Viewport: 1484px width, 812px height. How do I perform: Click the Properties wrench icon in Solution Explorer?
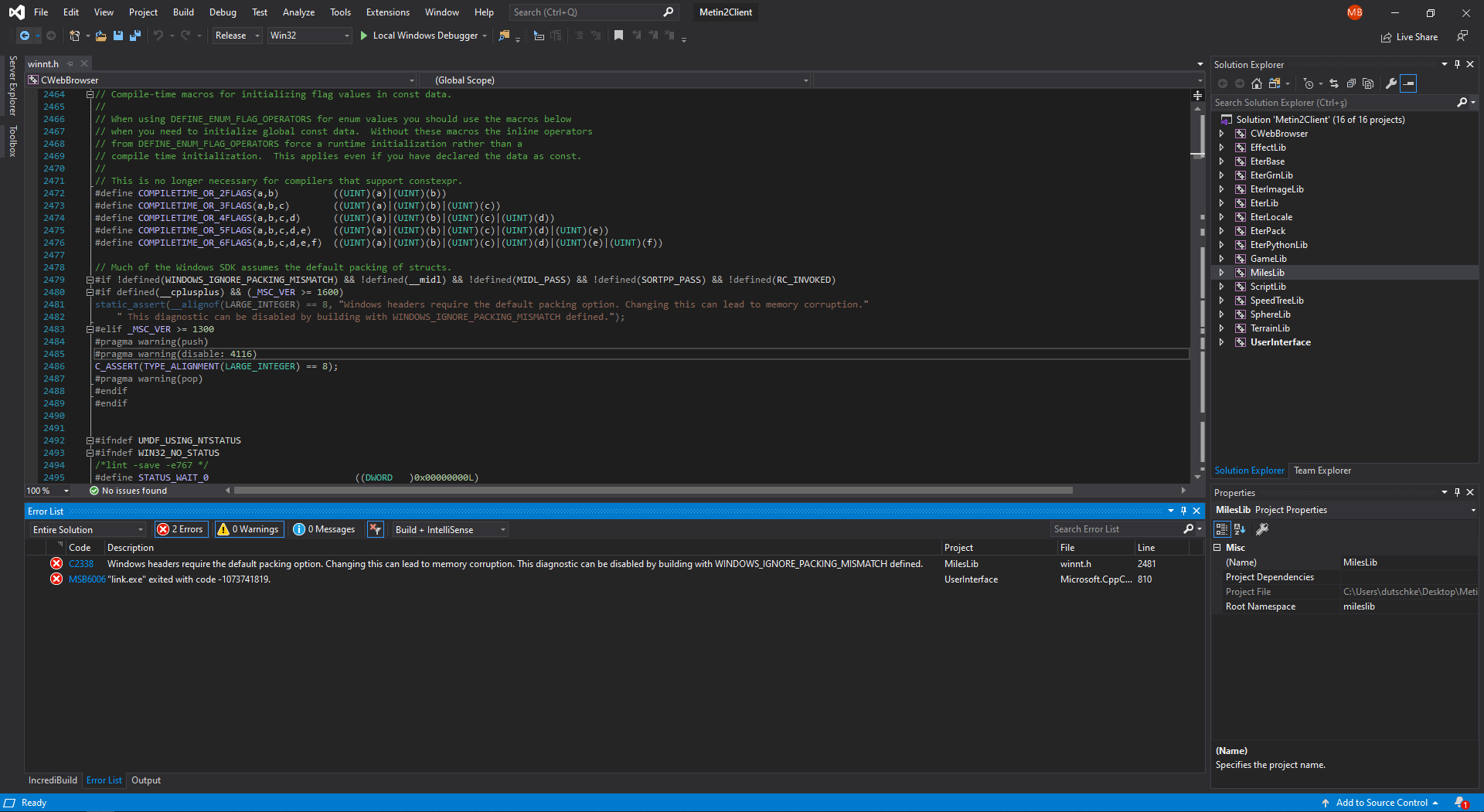pos(1390,83)
